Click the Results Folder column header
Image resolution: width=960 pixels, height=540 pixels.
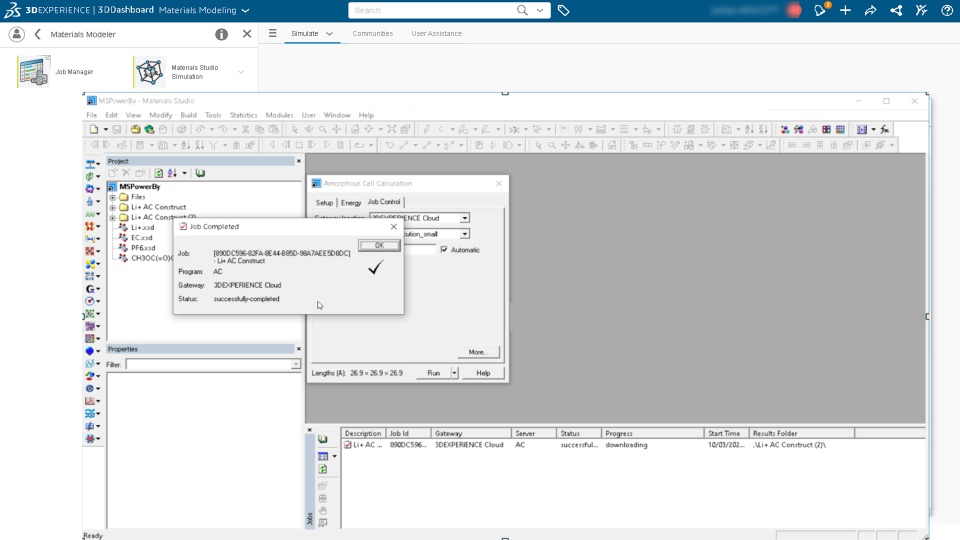coord(801,433)
